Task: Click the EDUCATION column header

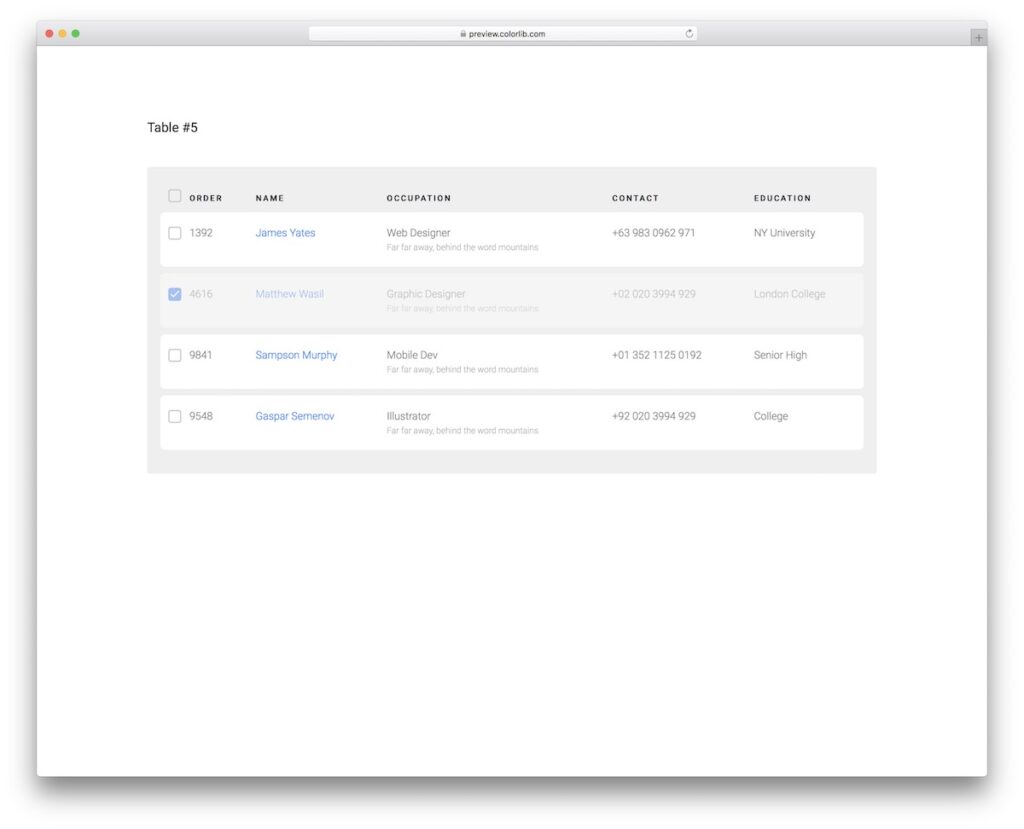Action: [782, 198]
